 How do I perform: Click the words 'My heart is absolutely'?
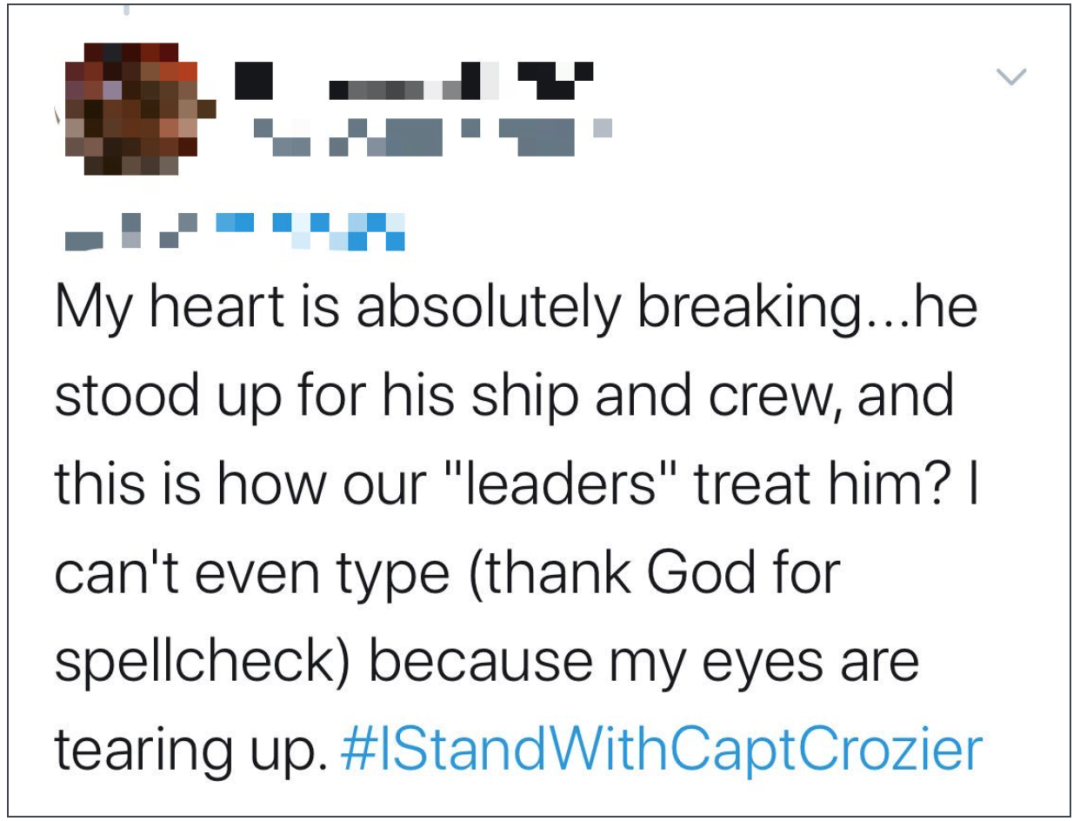338,309
